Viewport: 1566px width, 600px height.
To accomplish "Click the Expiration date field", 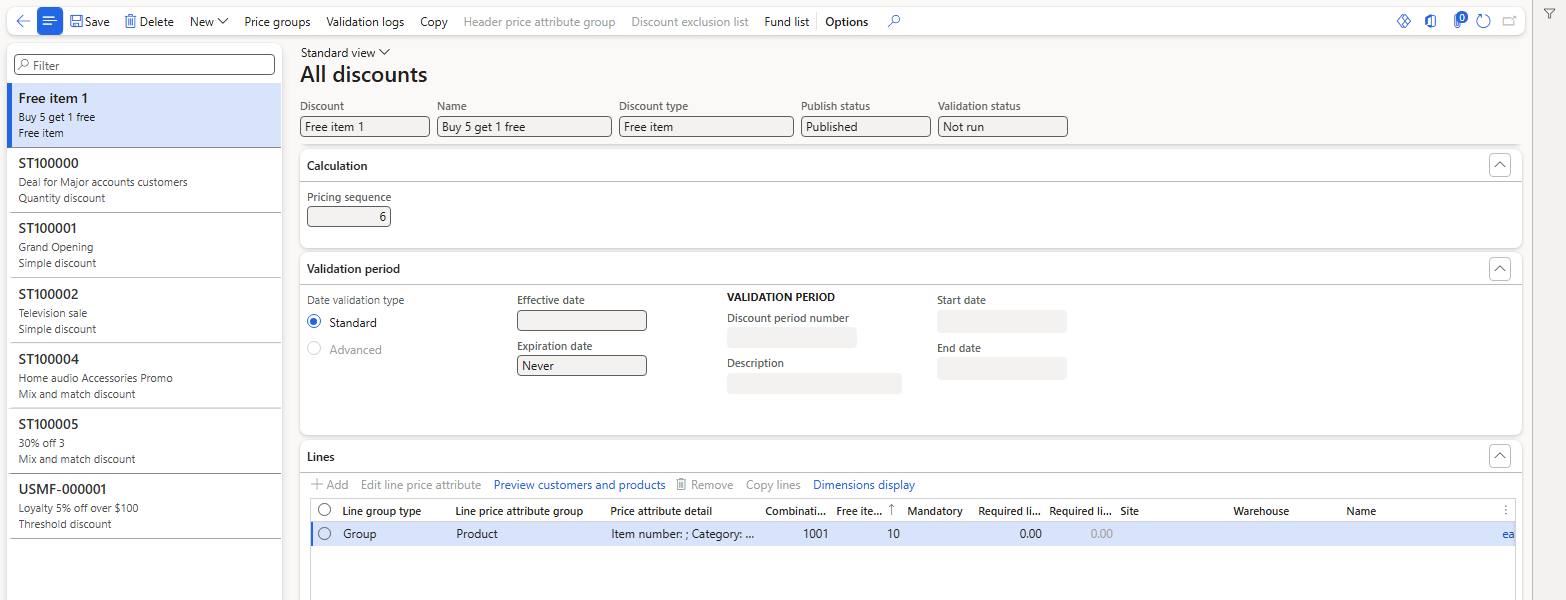I will coord(582,366).
